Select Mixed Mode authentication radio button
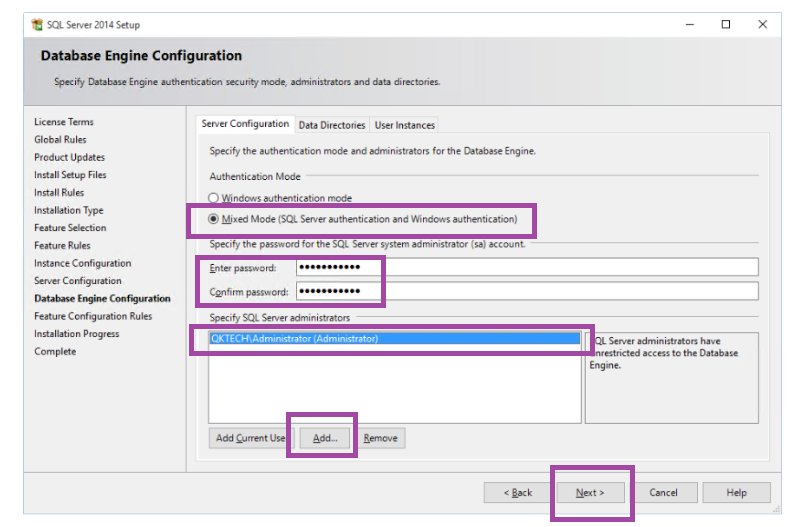Viewport: 792px width, 527px height. 213,219
